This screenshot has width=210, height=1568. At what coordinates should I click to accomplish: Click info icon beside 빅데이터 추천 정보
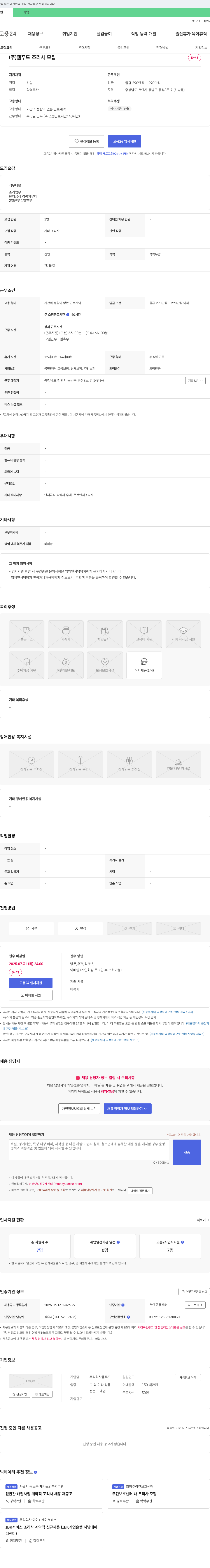tap(35, 1472)
